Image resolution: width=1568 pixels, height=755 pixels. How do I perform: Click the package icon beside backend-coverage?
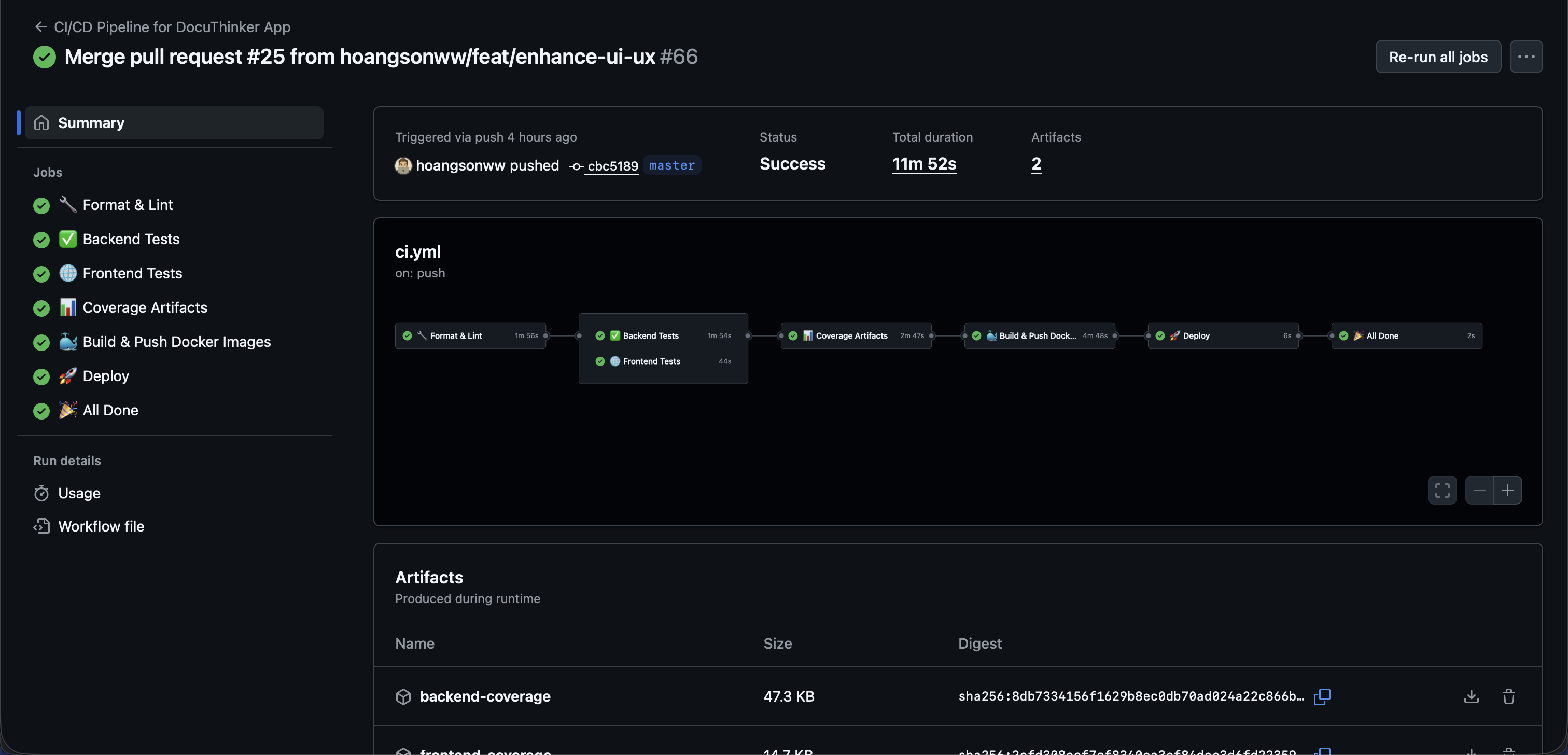(403, 697)
